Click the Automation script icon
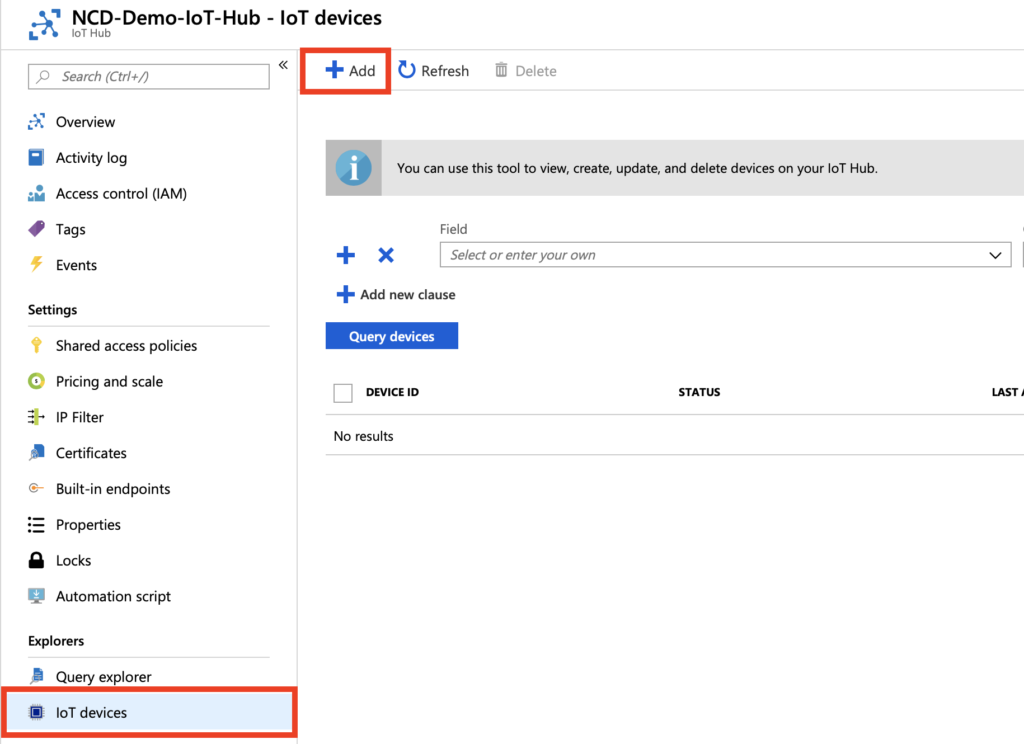This screenshot has width=1024, height=744. (37, 596)
